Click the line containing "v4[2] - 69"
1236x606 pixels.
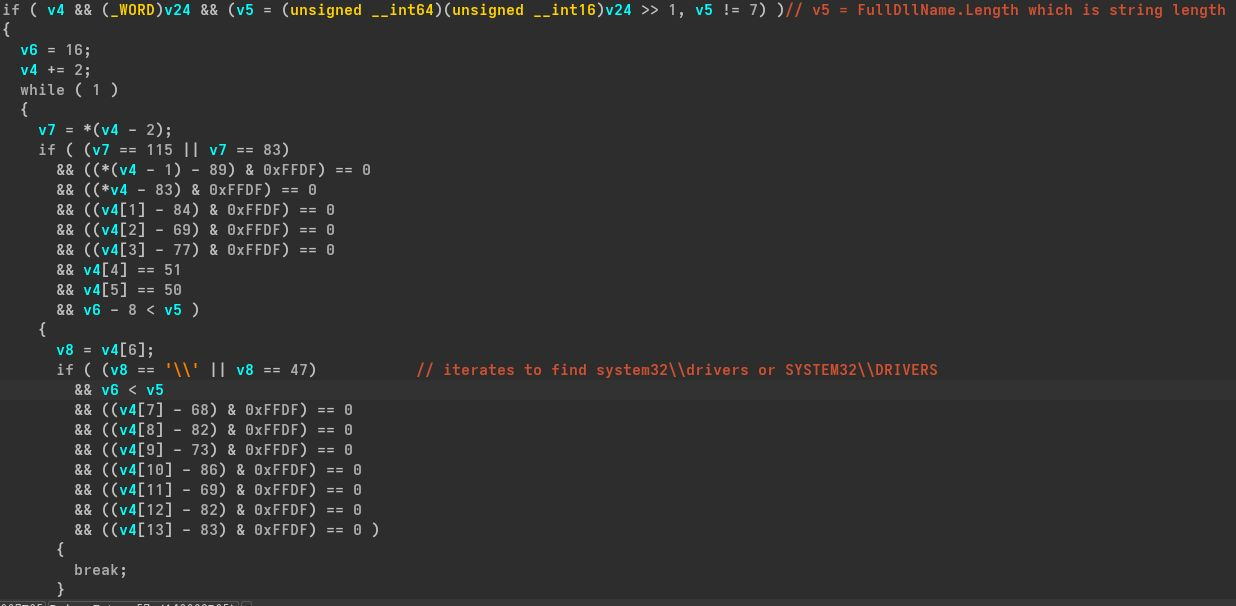point(195,230)
